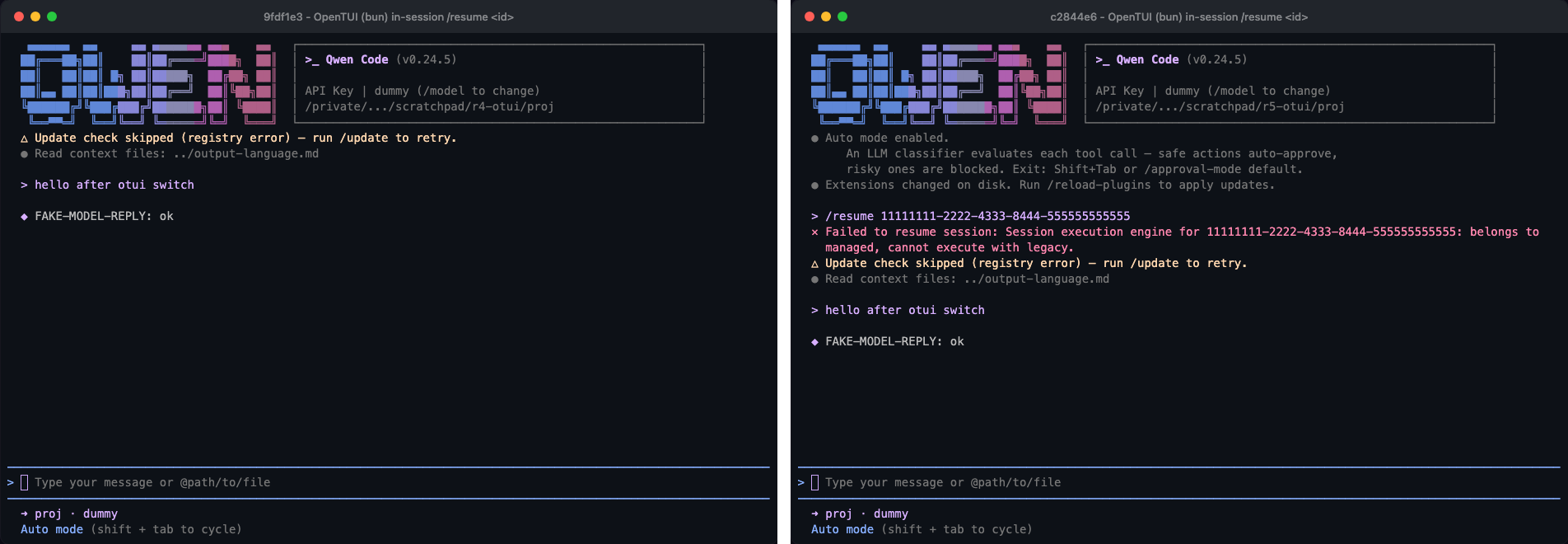Click the "Auto mode enabled." notice
The height and width of the screenshot is (544, 1568).
(887, 138)
